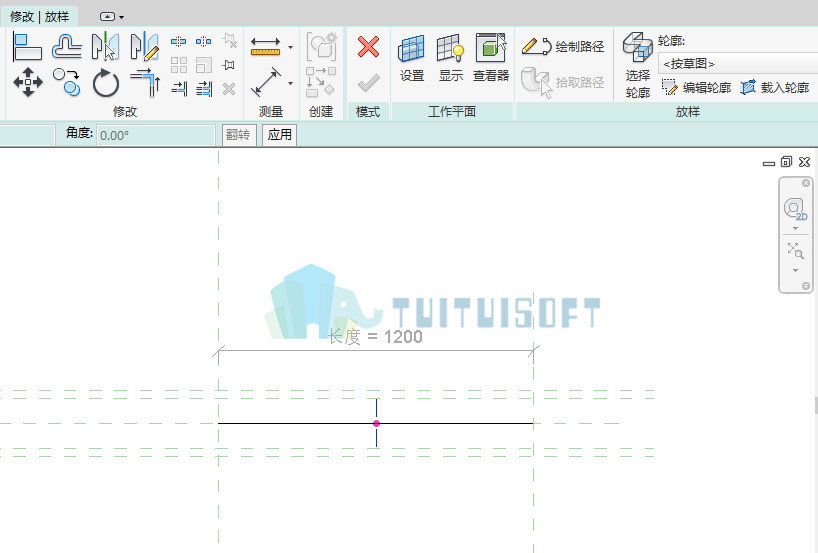Cancel edit mode with red X
The height and width of the screenshot is (553, 818).
click(x=368, y=47)
